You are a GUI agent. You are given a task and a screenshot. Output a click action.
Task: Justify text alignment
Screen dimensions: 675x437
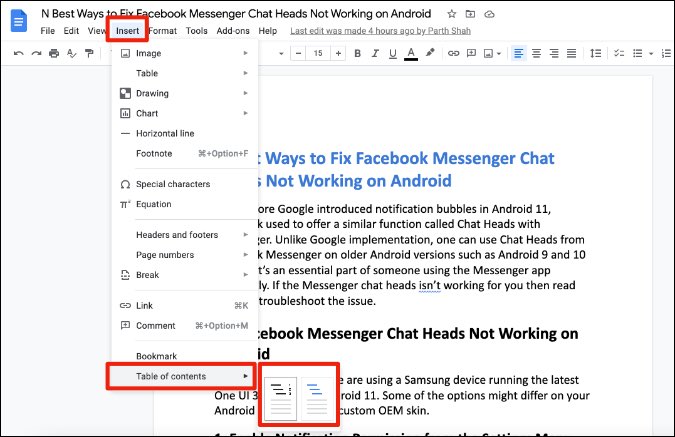point(571,53)
